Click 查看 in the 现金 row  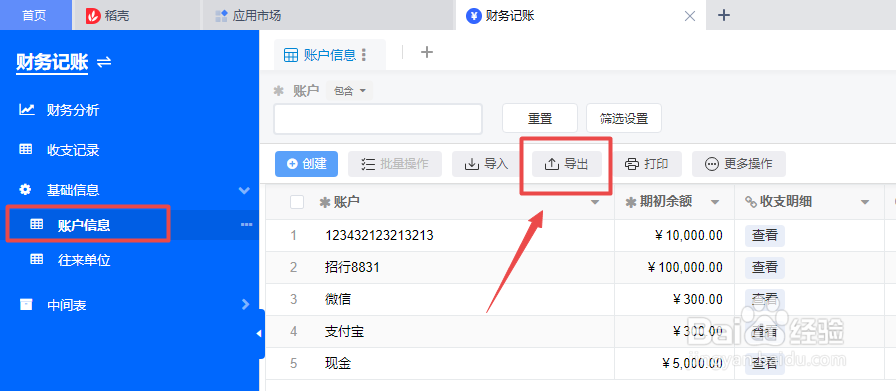click(x=765, y=363)
